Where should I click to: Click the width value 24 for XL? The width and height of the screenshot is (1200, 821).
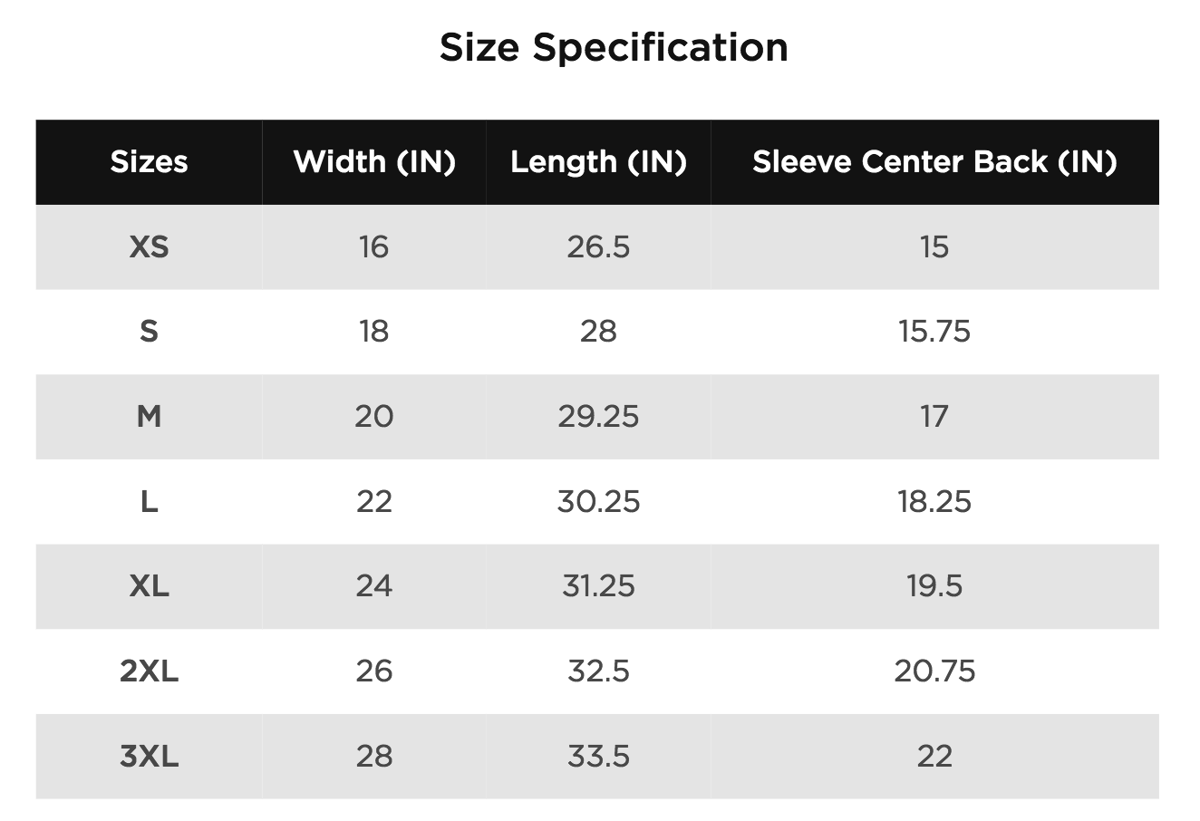tap(374, 586)
